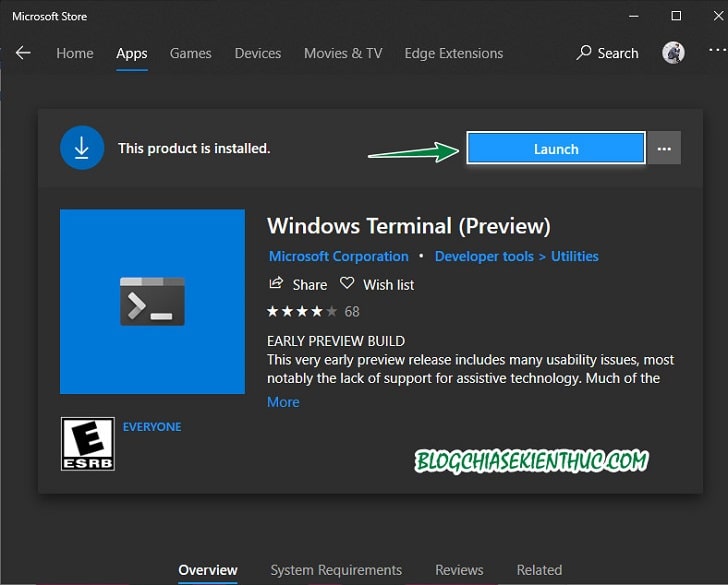Open the Apps tab
Viewport: 728px width, 585px height.
click(132, 53)
